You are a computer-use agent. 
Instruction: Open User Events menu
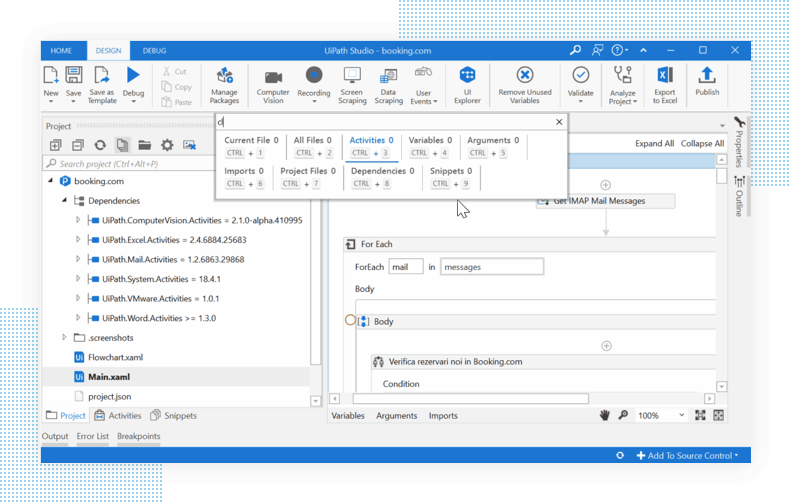(x=424, y=86)
